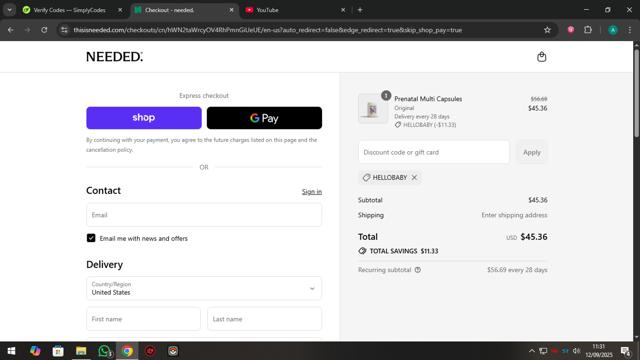
Task: Close the YouTube tab
Action: click(343, 10)
